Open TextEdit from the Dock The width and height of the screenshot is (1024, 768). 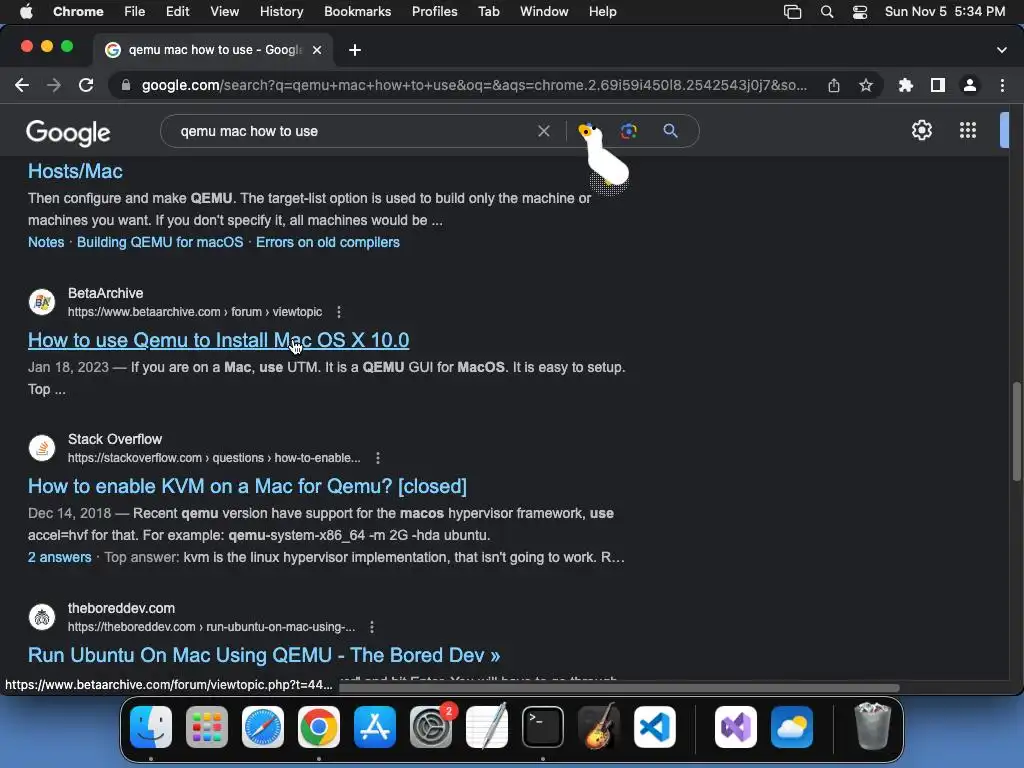point(487,727)
